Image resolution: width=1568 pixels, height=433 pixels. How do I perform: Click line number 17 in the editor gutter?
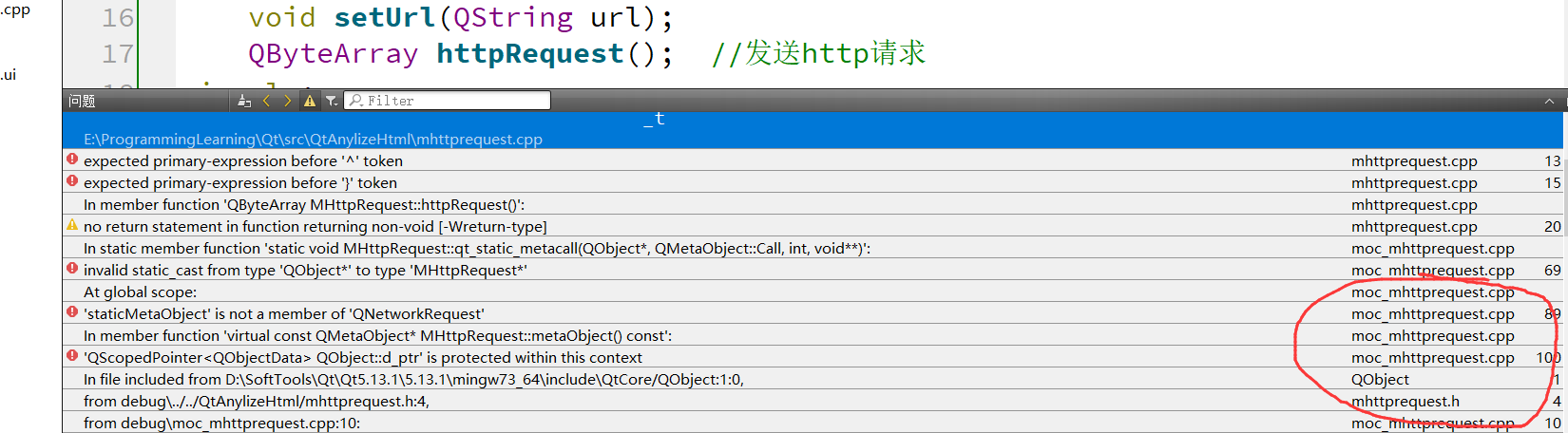click(118, 54)
